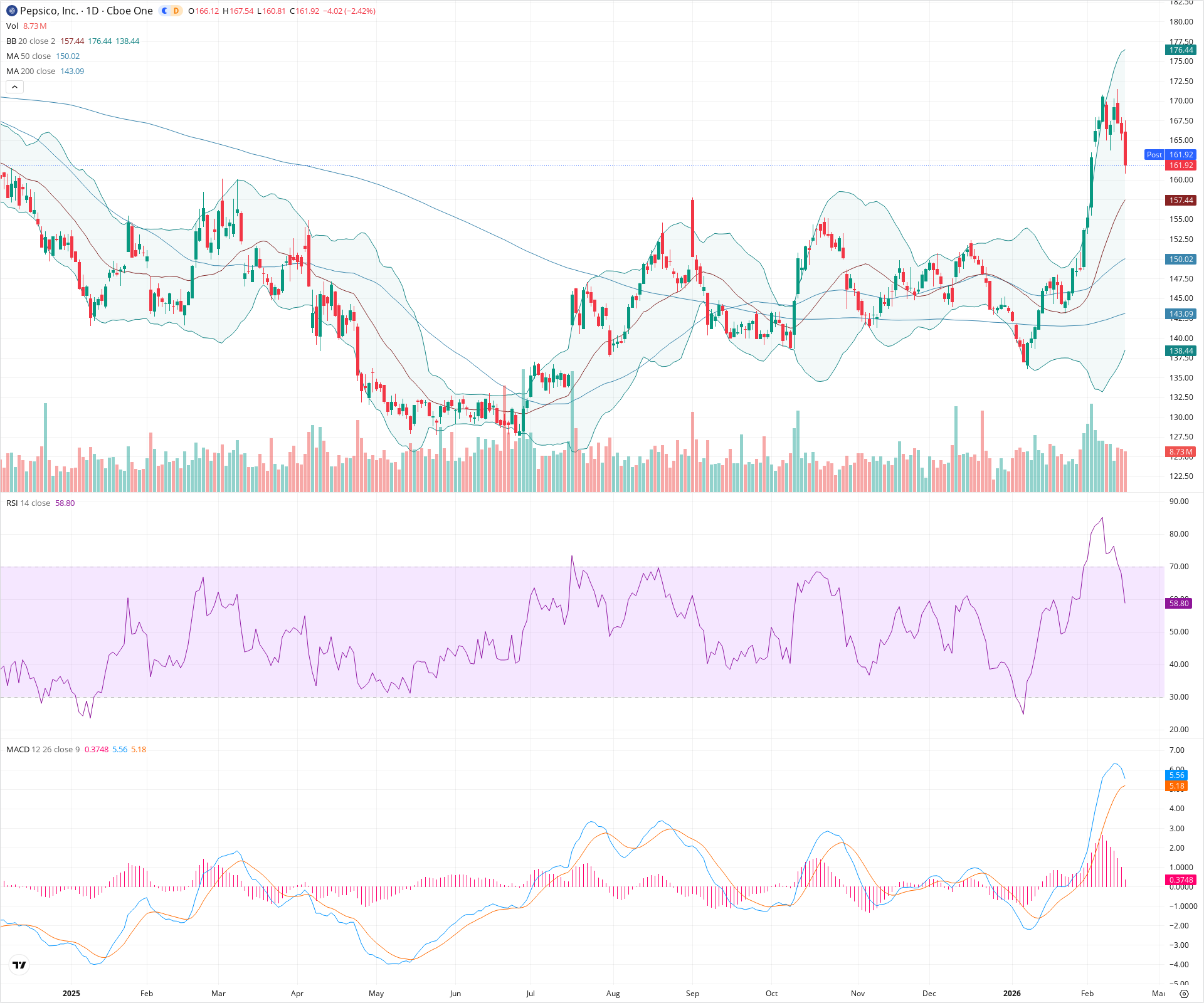The image size is (1204, 1003).
Task: Select the RSI 14 close indicator legend
Action: [28, 503]
